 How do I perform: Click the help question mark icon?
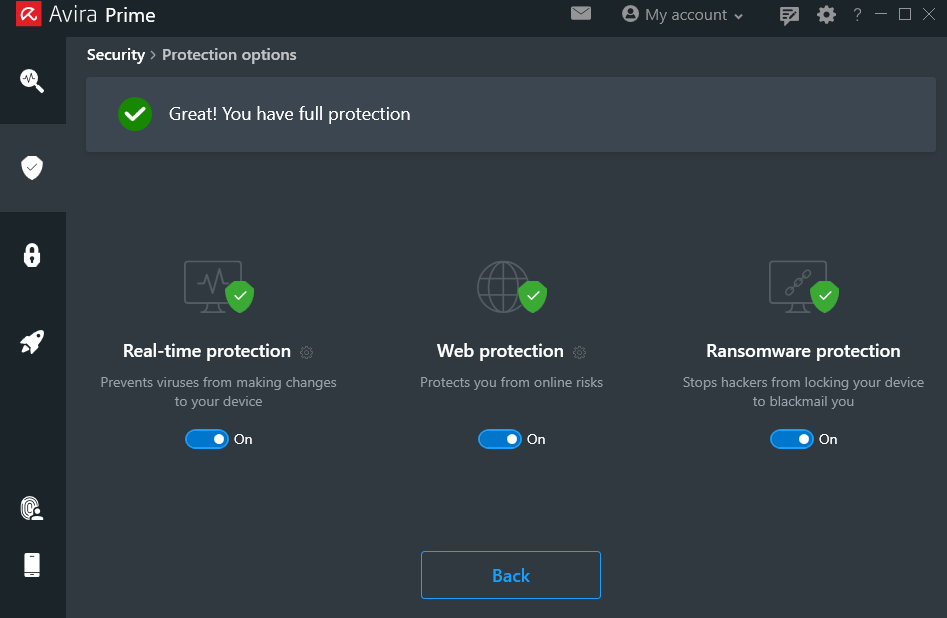[857, 14]
